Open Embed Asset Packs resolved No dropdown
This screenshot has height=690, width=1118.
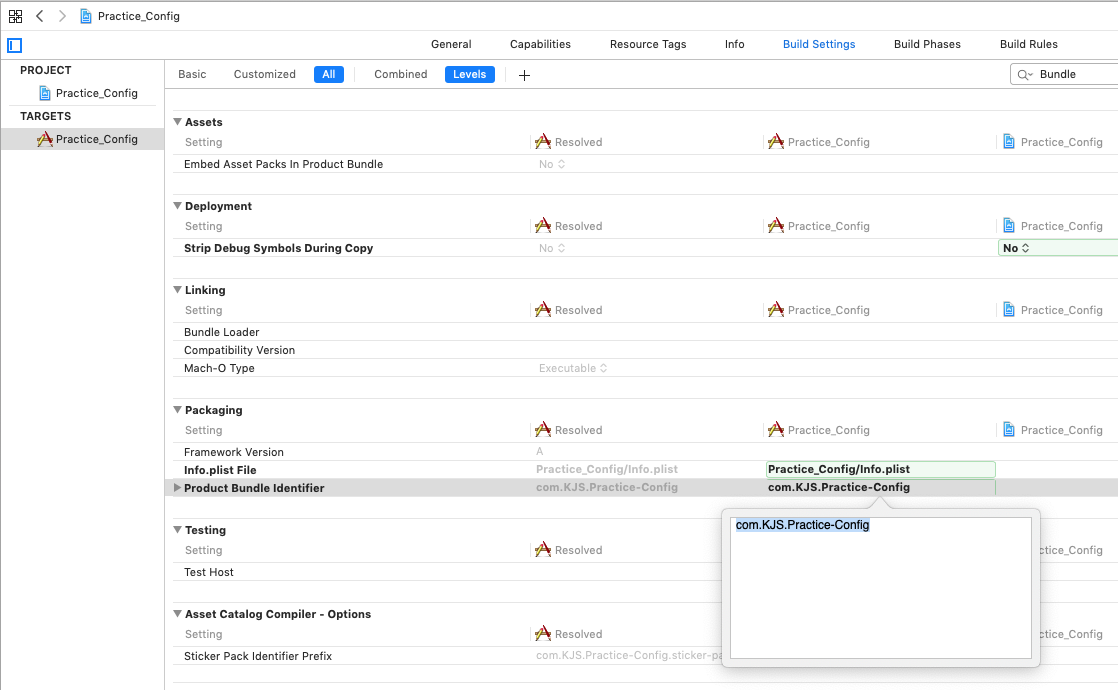552,164
